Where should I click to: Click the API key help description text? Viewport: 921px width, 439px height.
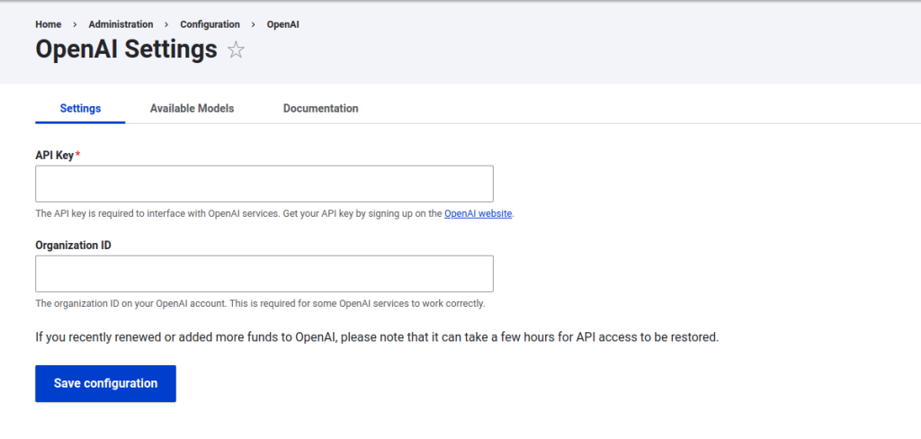pyautogui.click(x=275, y=214)
